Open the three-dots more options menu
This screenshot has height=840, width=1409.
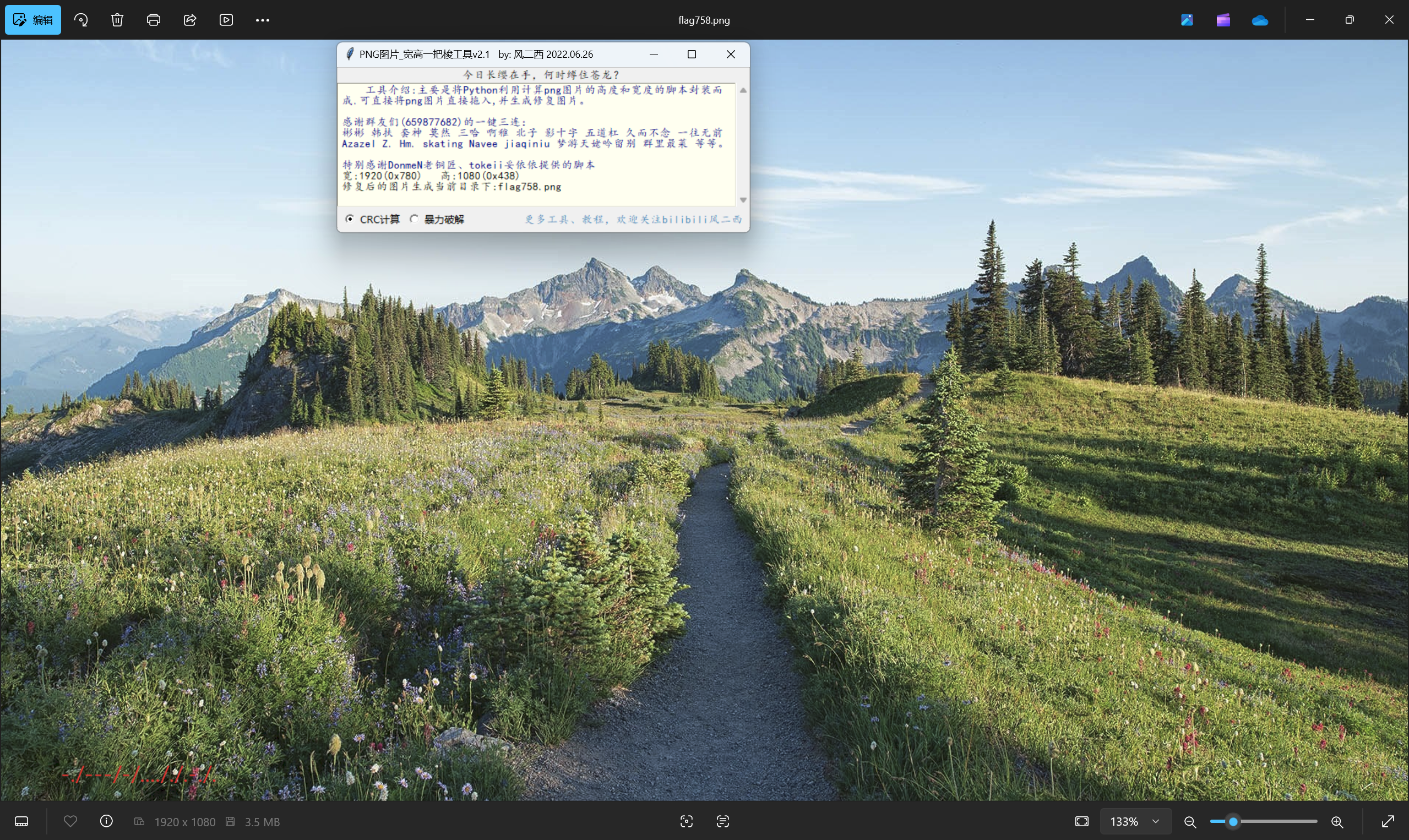(x=262, y=20)
